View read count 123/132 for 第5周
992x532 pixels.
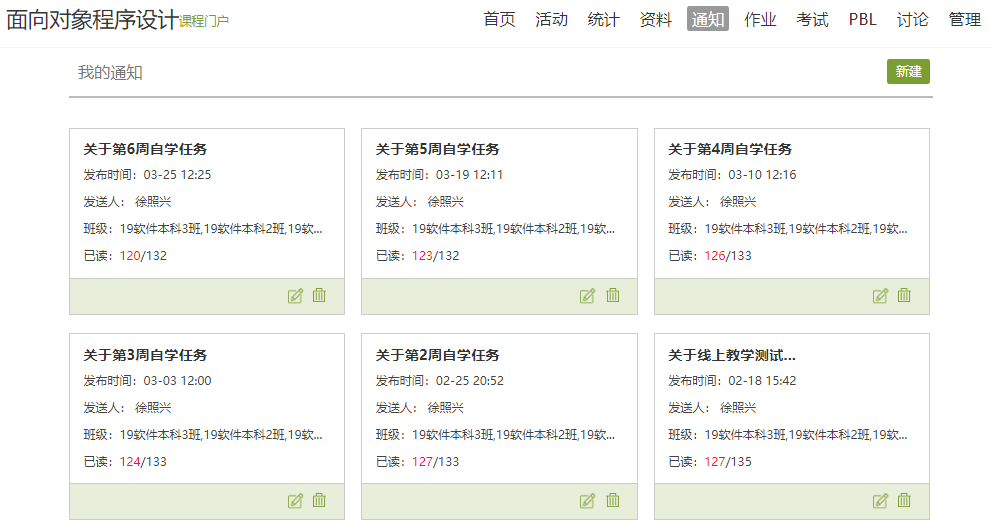[435, 255]
